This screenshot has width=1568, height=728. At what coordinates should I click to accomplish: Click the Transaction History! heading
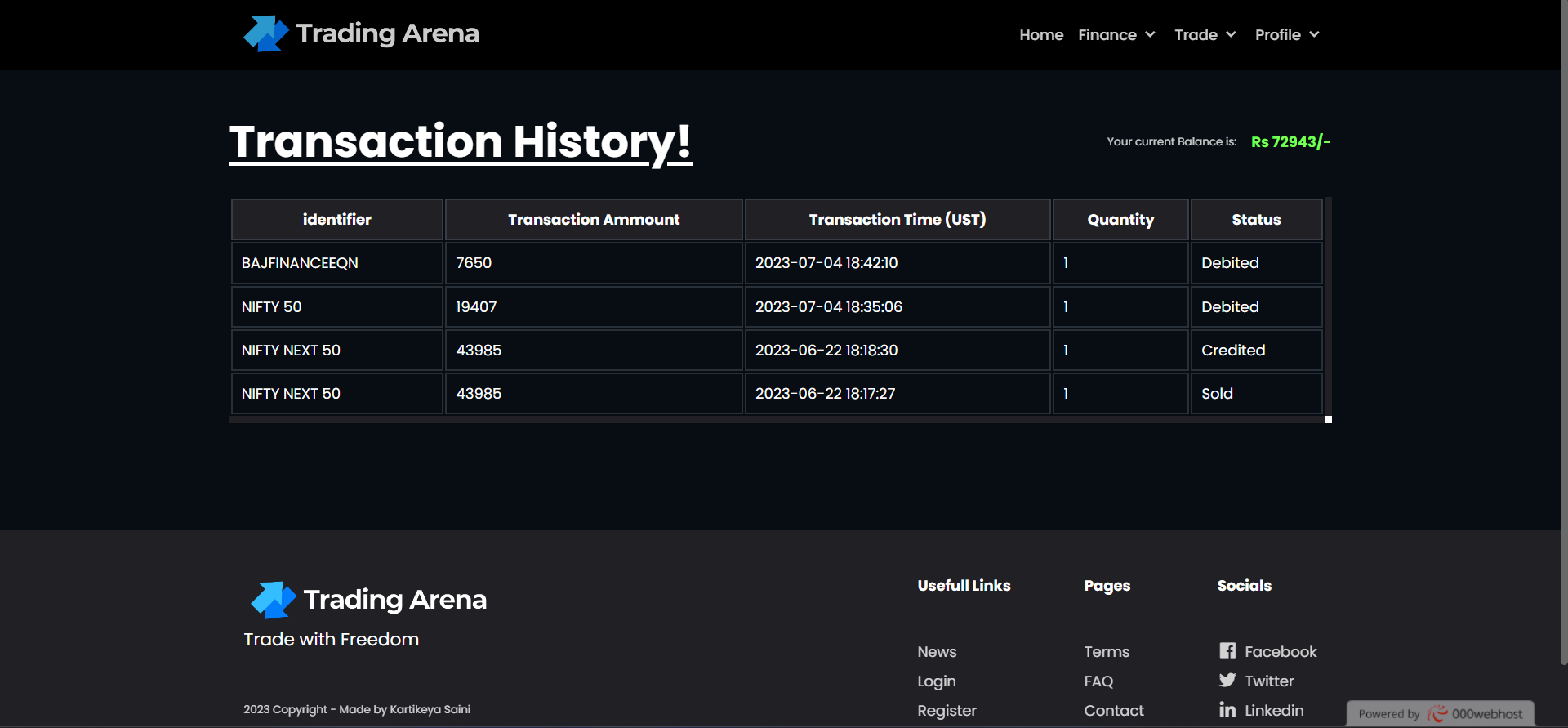[461, 142]
